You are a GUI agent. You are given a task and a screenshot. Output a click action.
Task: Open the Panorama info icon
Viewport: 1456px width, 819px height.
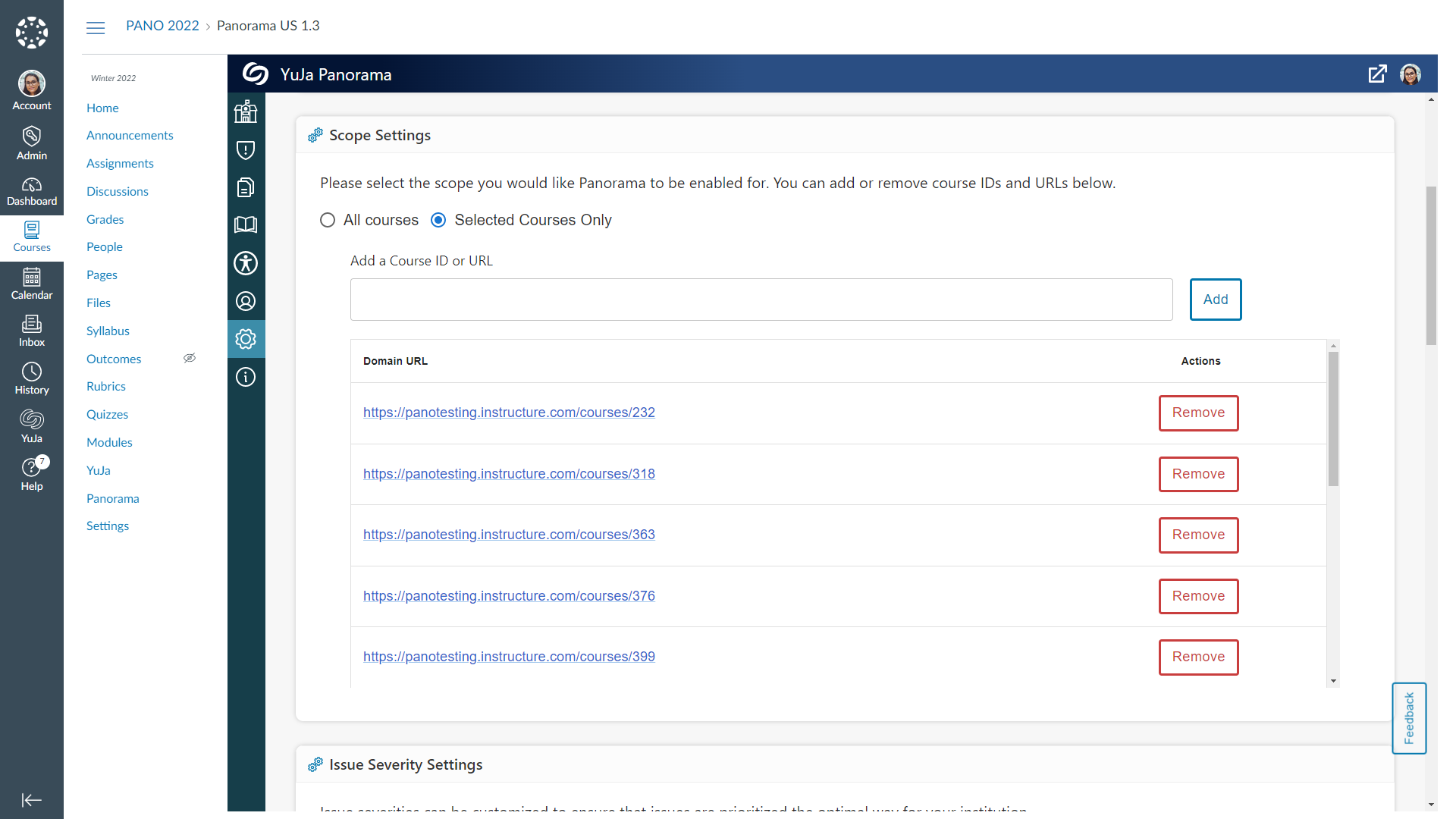pos(246,377)
